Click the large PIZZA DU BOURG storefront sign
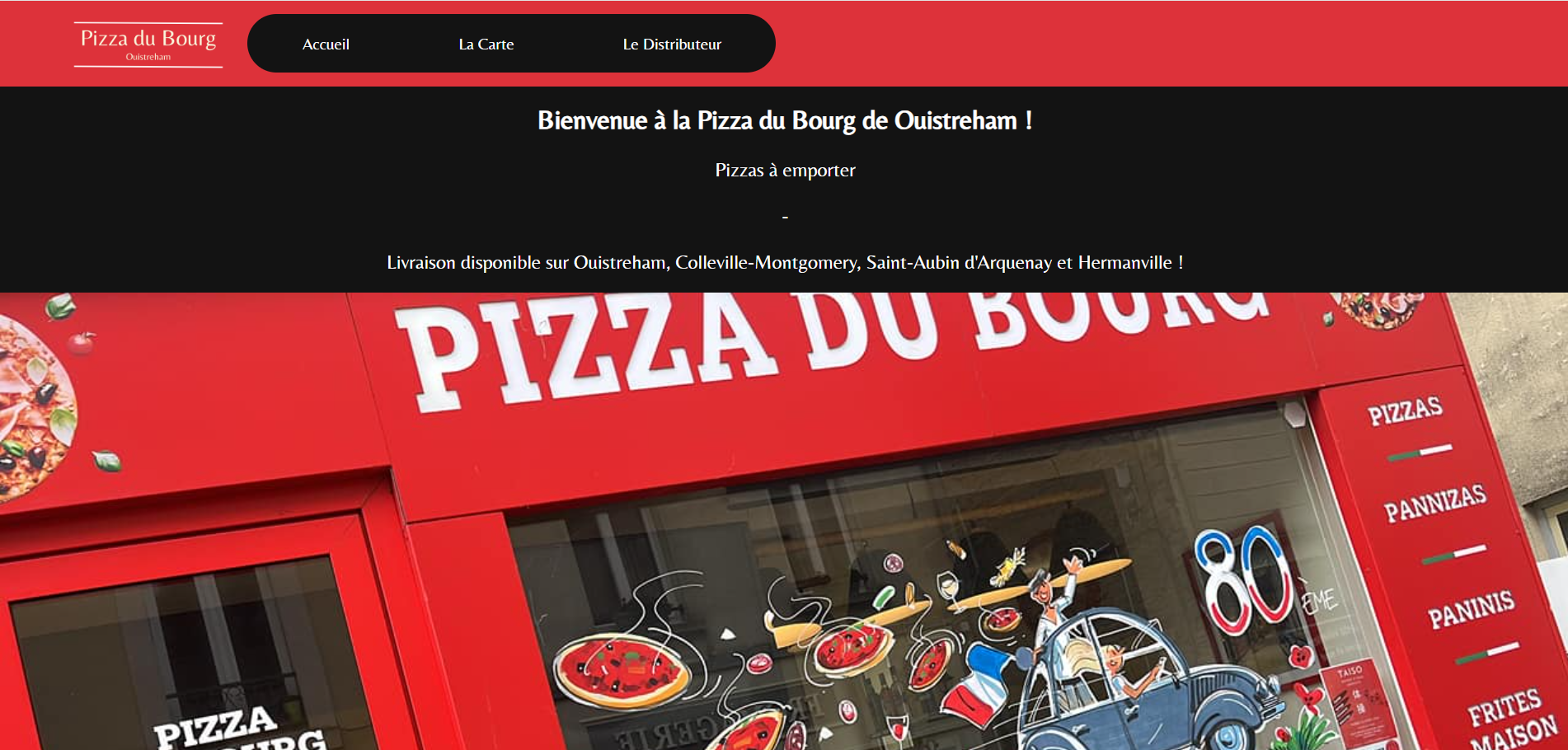This screenshot has height=750, width=1568. [833, 346]
